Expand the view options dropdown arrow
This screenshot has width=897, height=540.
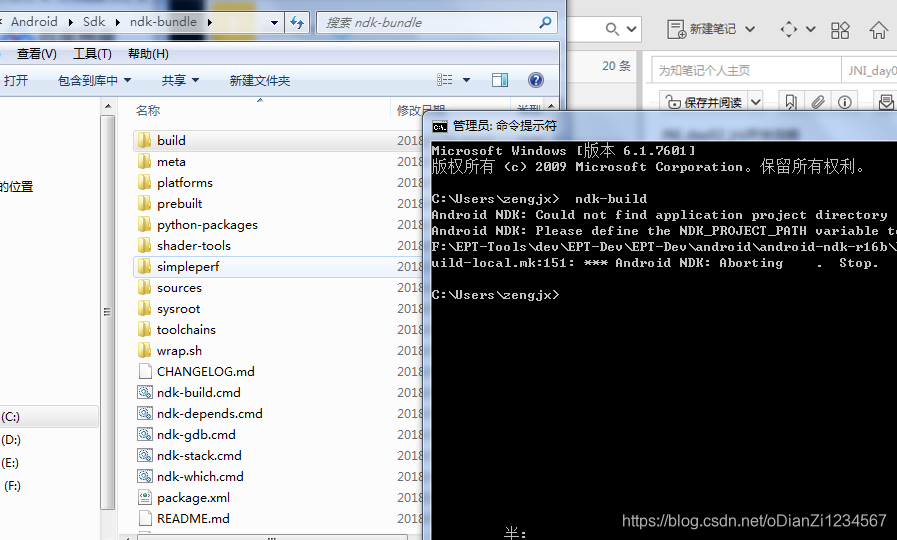tap(466, 80)
